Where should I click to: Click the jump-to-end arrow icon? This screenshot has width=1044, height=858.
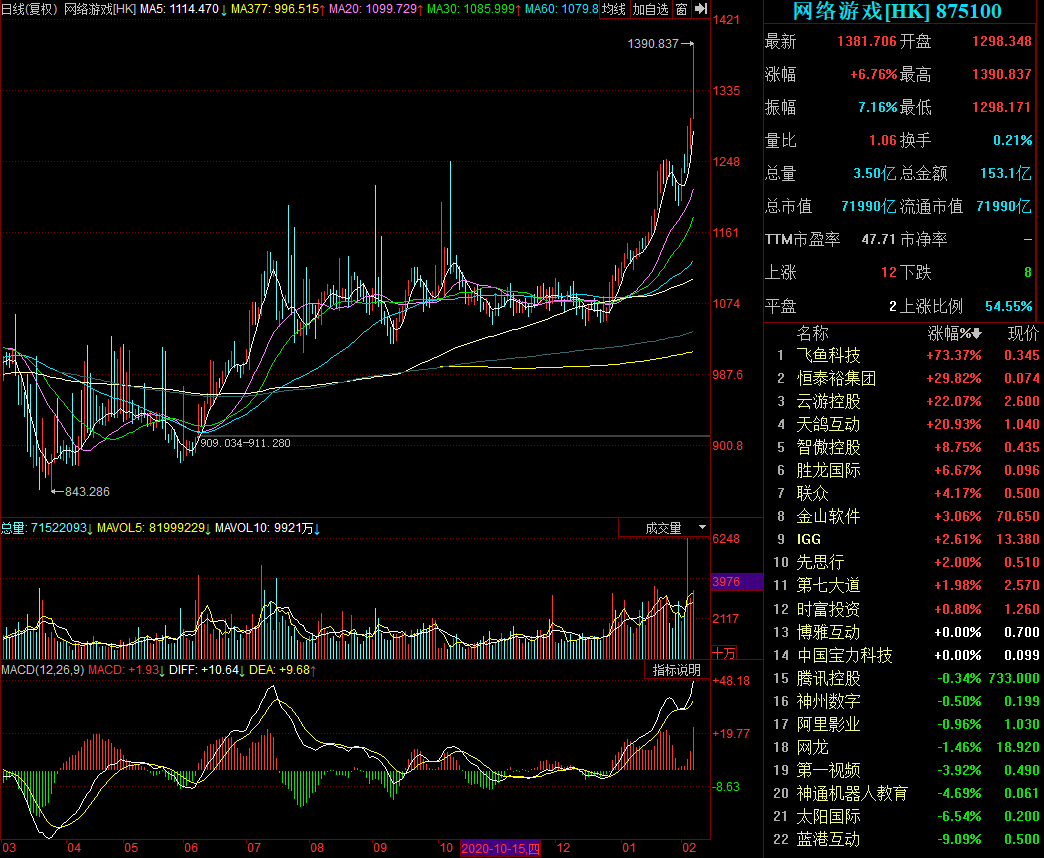701,9
